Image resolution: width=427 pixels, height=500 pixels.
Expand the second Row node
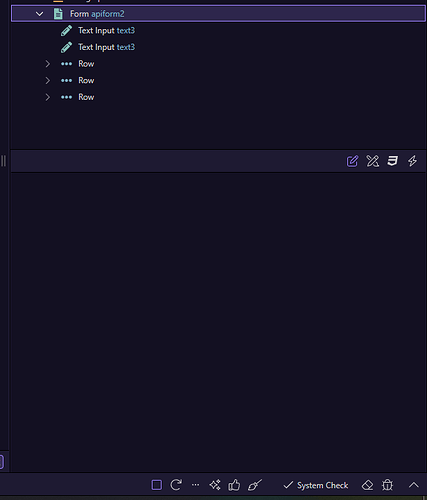[x=48, y=80]
